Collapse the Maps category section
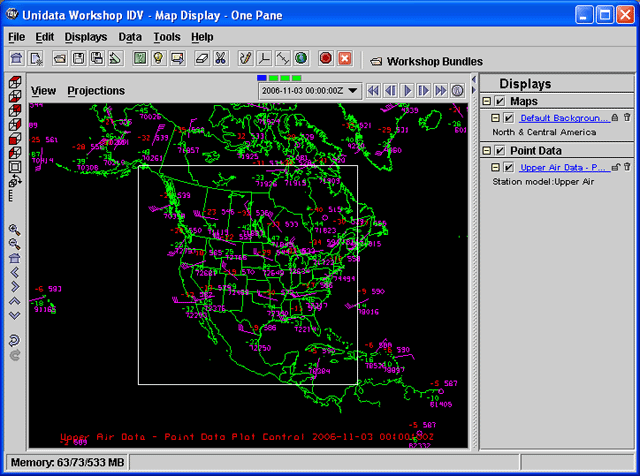Image resolution: width=640 pixels, height=476 pixels. [x=487, y=101]
